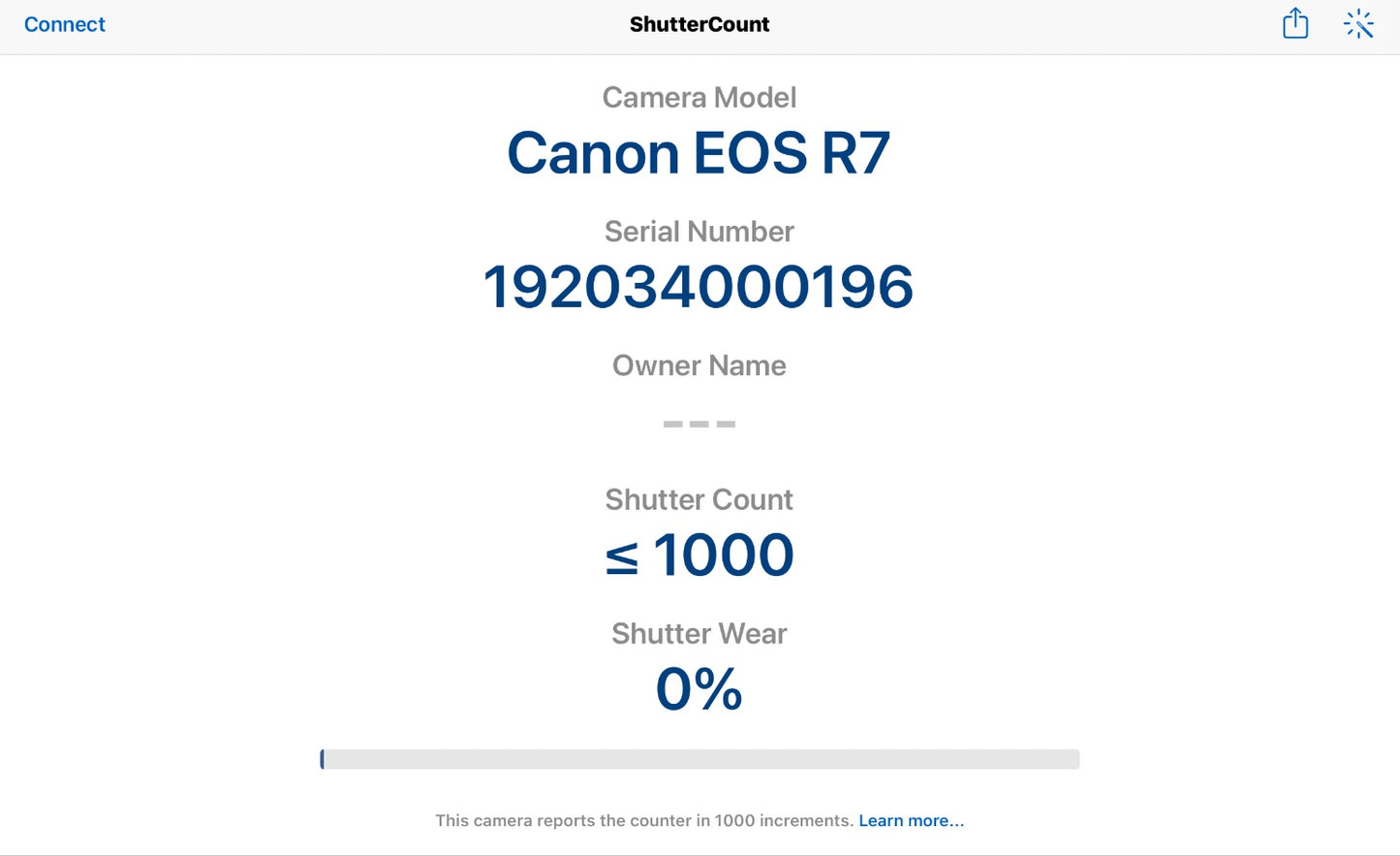
Task: Select the Shutter Wear label
Action: (700, 633)
